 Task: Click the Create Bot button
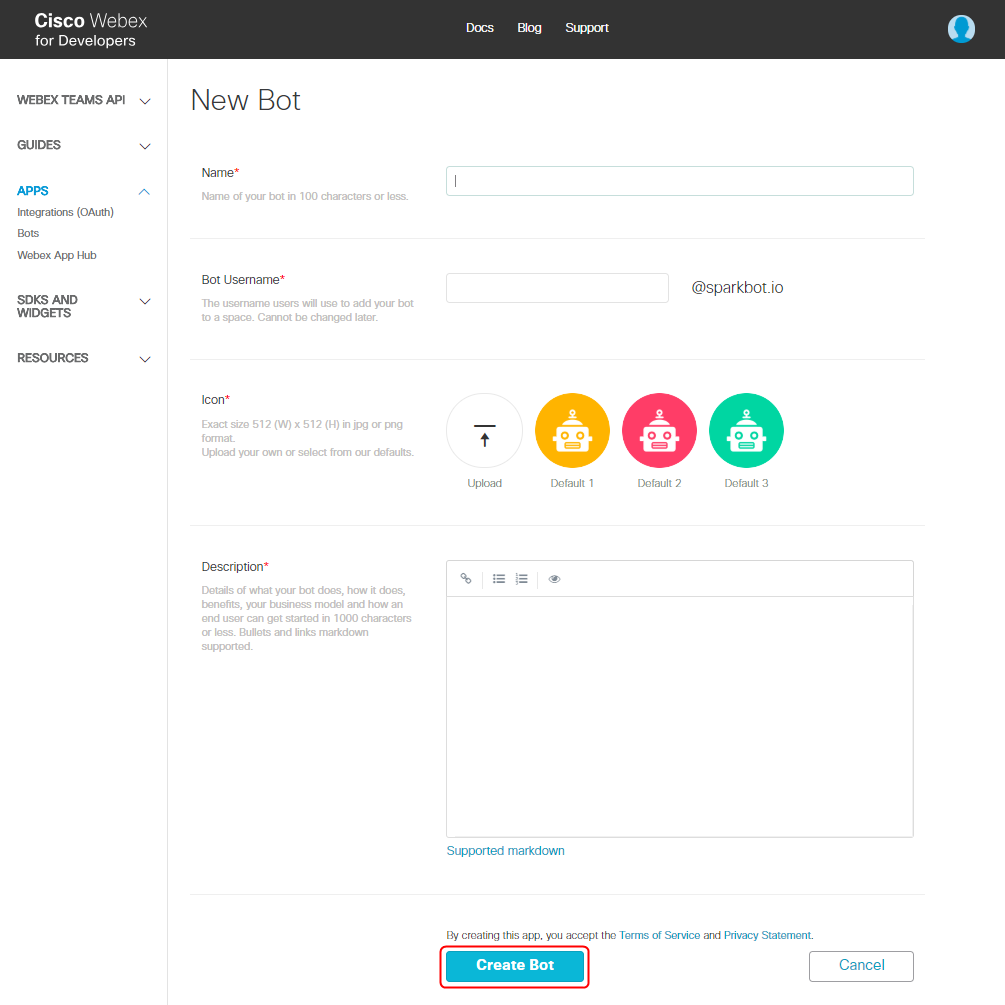pos(515,966)
